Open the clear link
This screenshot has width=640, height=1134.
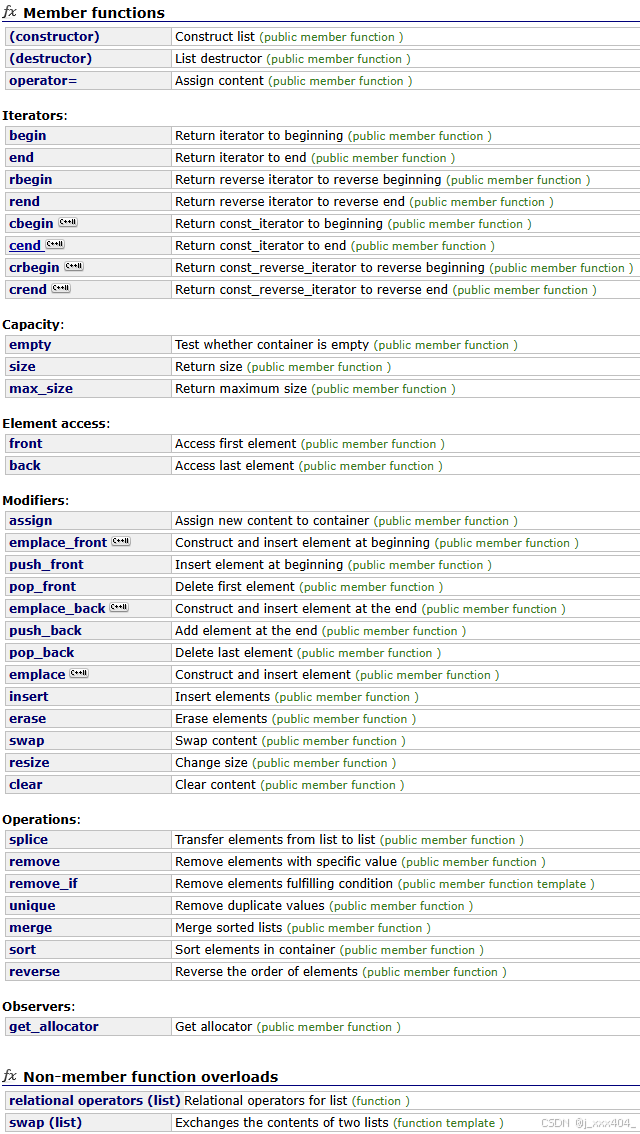pos(25,785)
